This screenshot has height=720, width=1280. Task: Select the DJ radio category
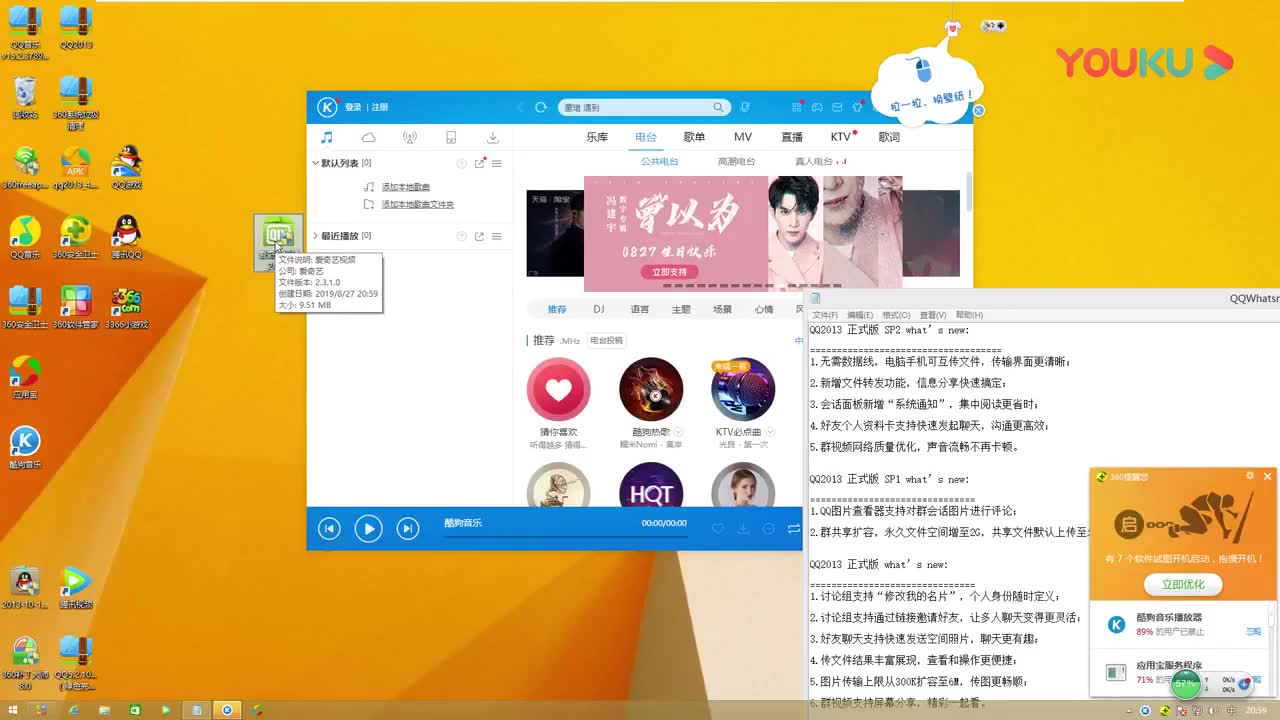(x=599, y=310)
